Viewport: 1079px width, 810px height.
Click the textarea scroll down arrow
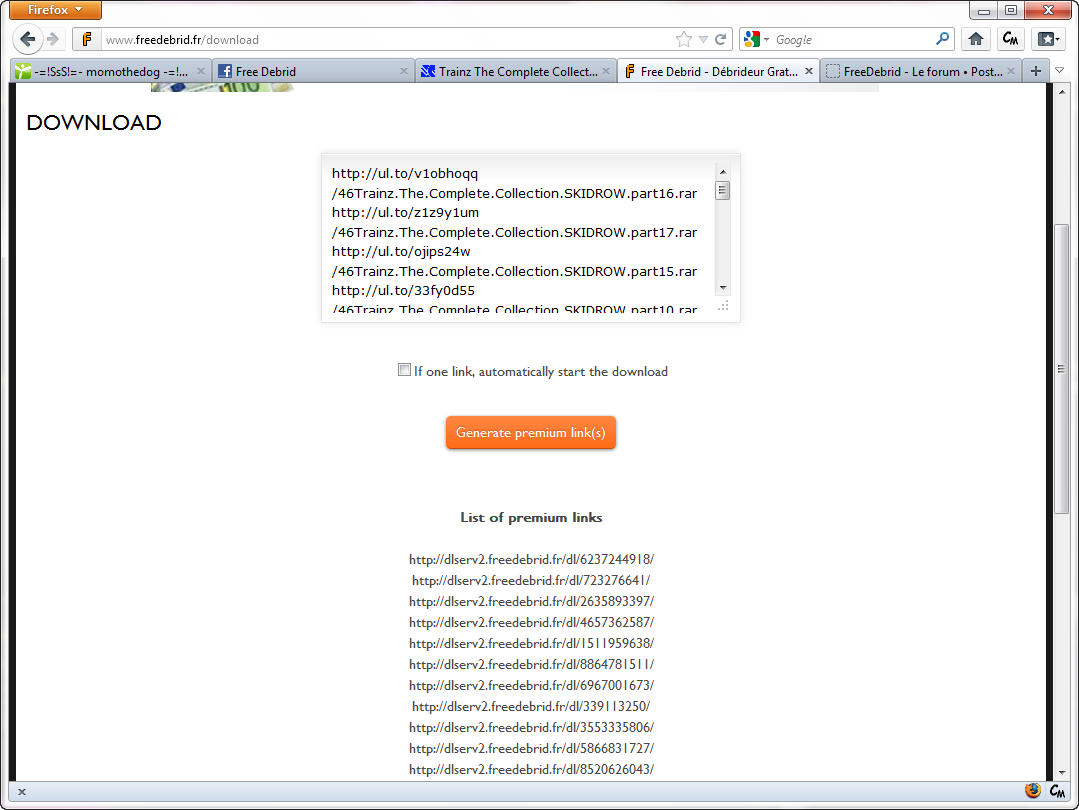click(723, 288)
